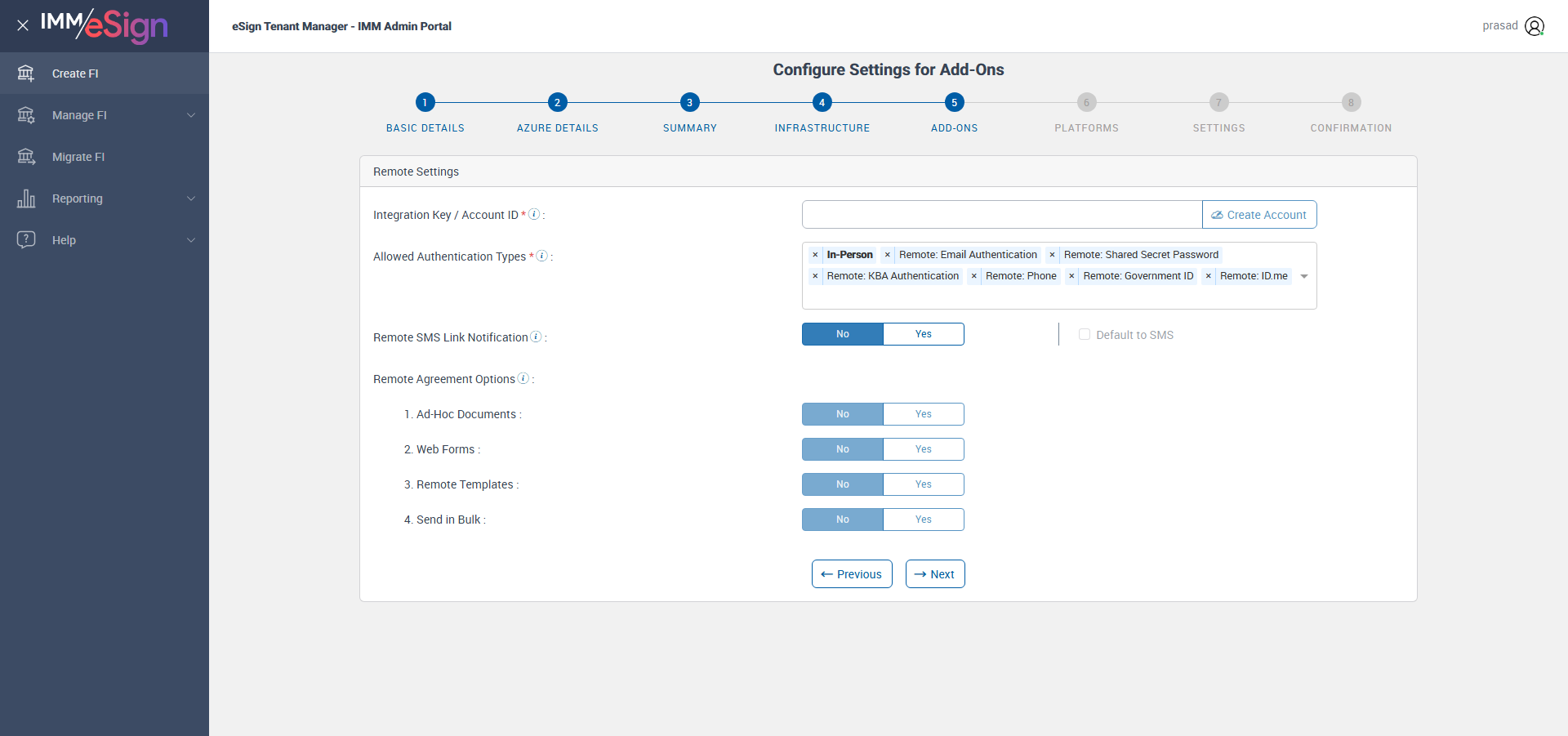Click the Manage FI bank gear icon

[x=26, y=115]
